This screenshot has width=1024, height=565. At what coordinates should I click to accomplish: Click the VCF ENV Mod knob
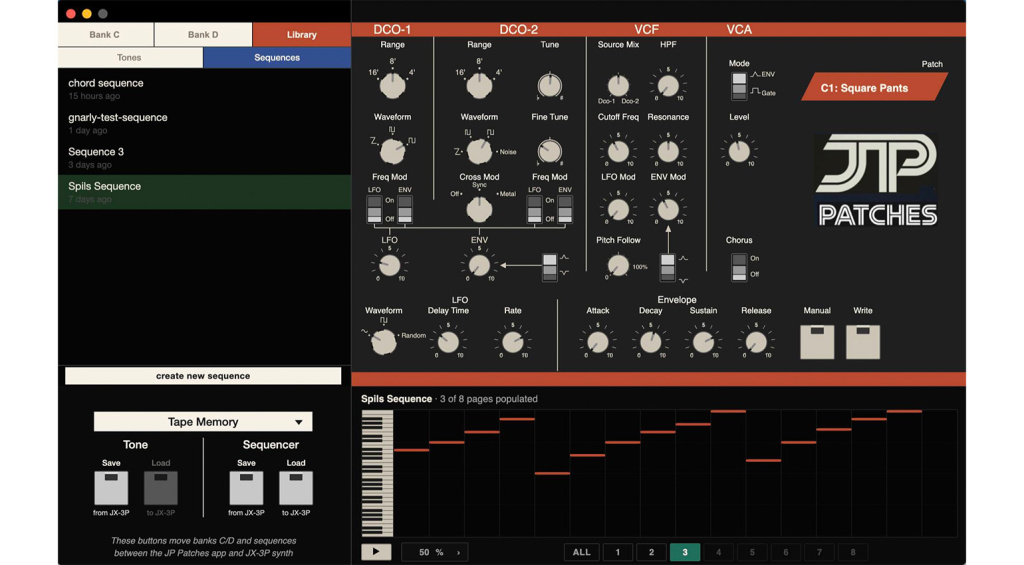667,210
